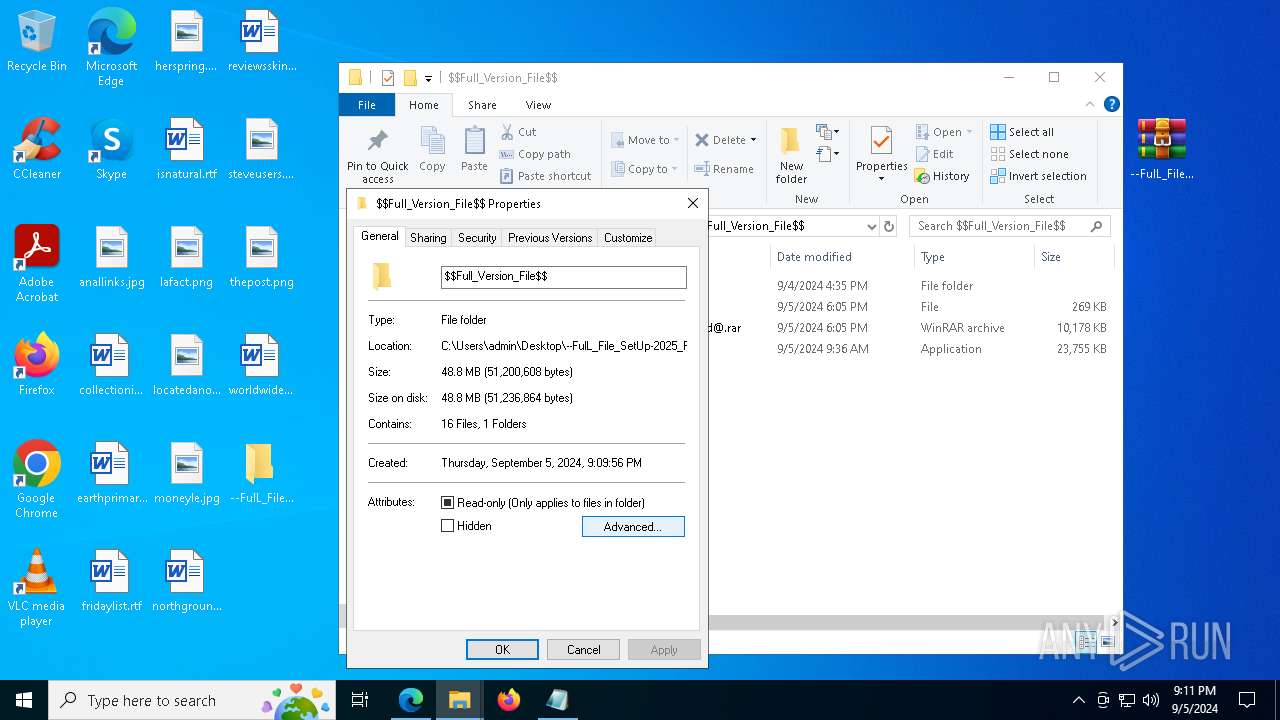Select the WinRAR archive file row

coord(910,328)
